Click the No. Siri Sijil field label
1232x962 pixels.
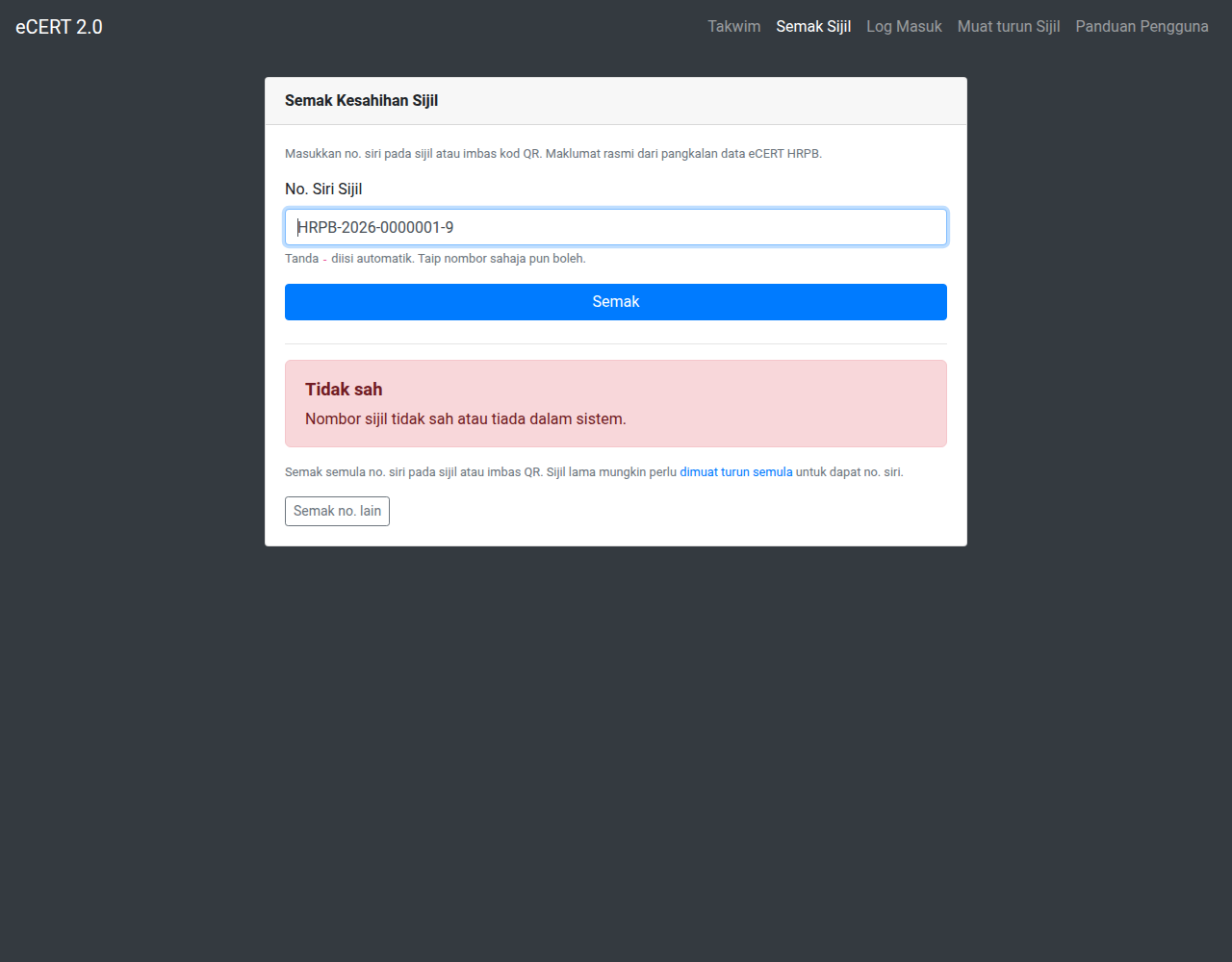point(323,190)
